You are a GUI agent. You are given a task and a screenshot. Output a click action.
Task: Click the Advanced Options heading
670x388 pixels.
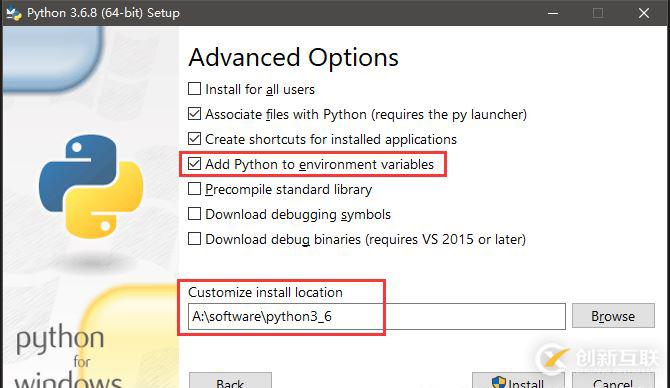click(x=294, y=57)
